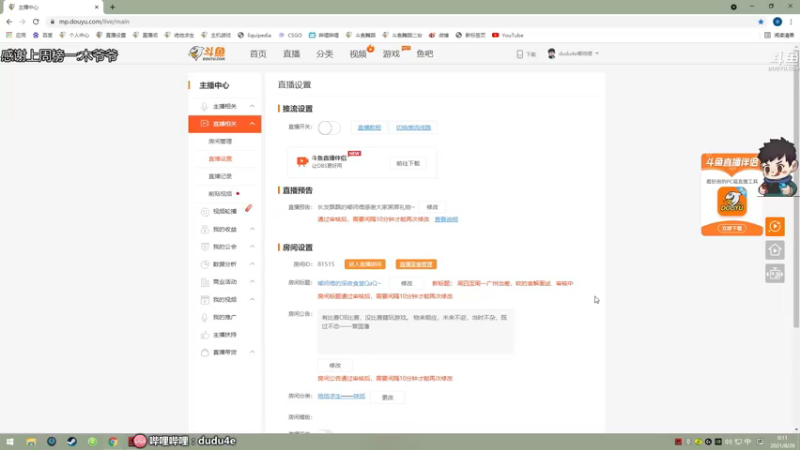Open the CSGO bookmark
Screen dimensions: 800x450
(290, 35)
